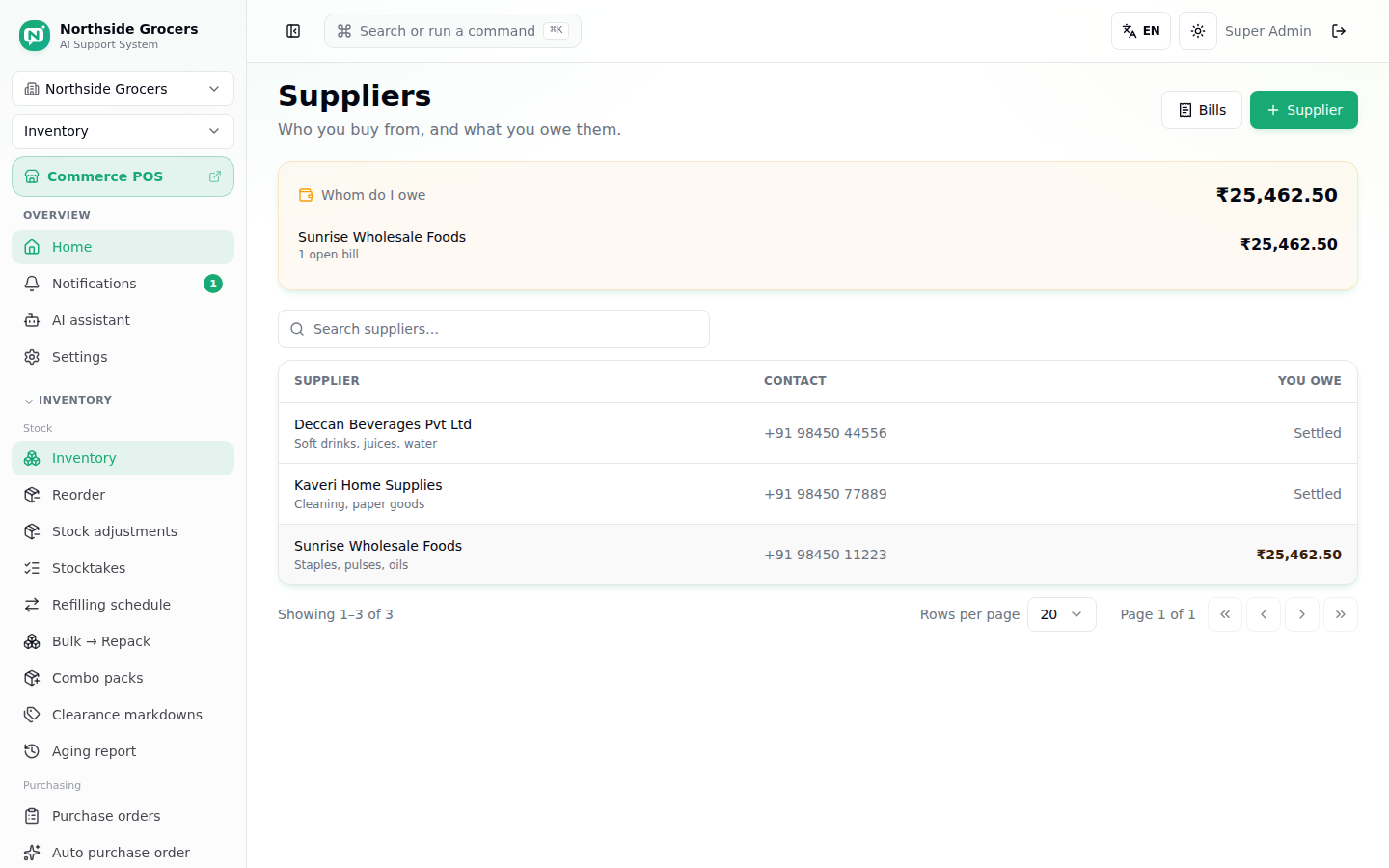
Task: Click the Settings gear icon in sidebar
Action: point(32,357)
